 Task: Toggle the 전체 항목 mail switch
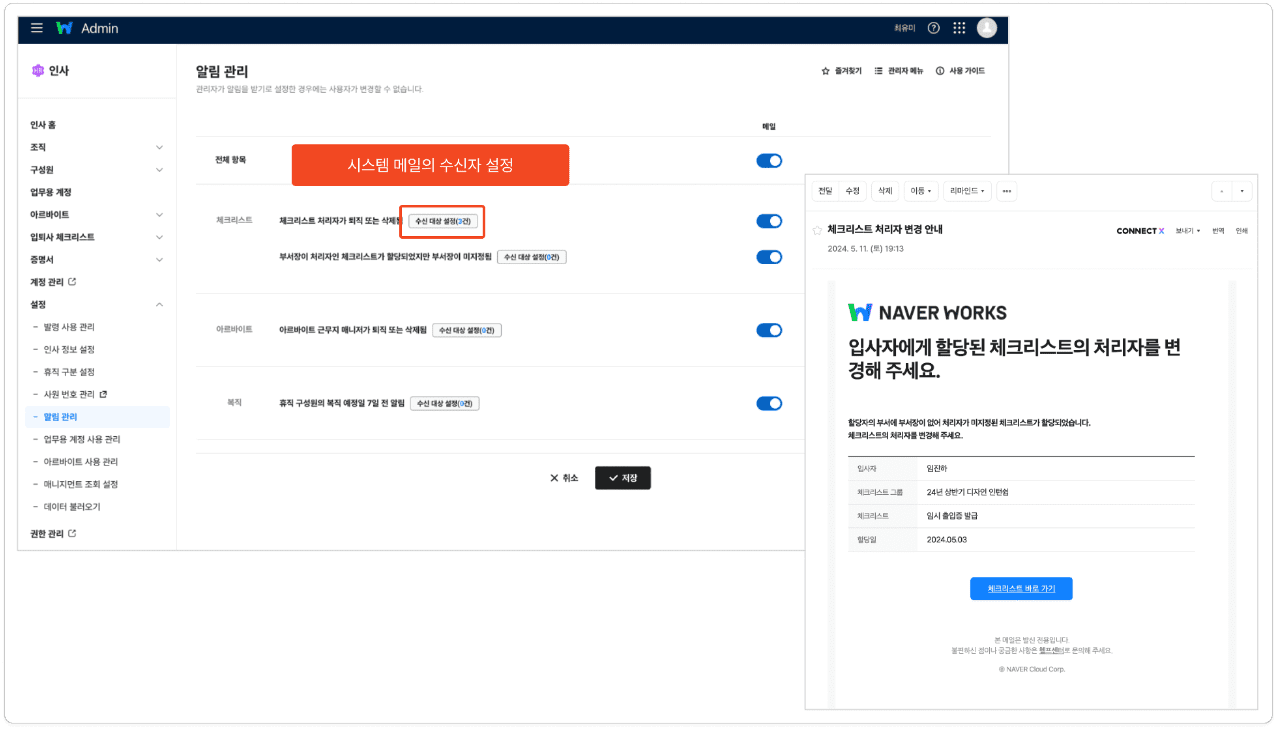pos(769,160)
